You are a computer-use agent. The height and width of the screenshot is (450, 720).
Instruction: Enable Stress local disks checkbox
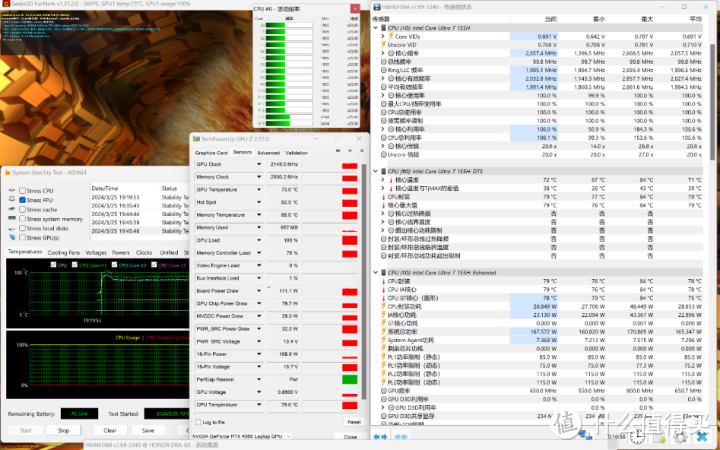click(x=22, y=228)
